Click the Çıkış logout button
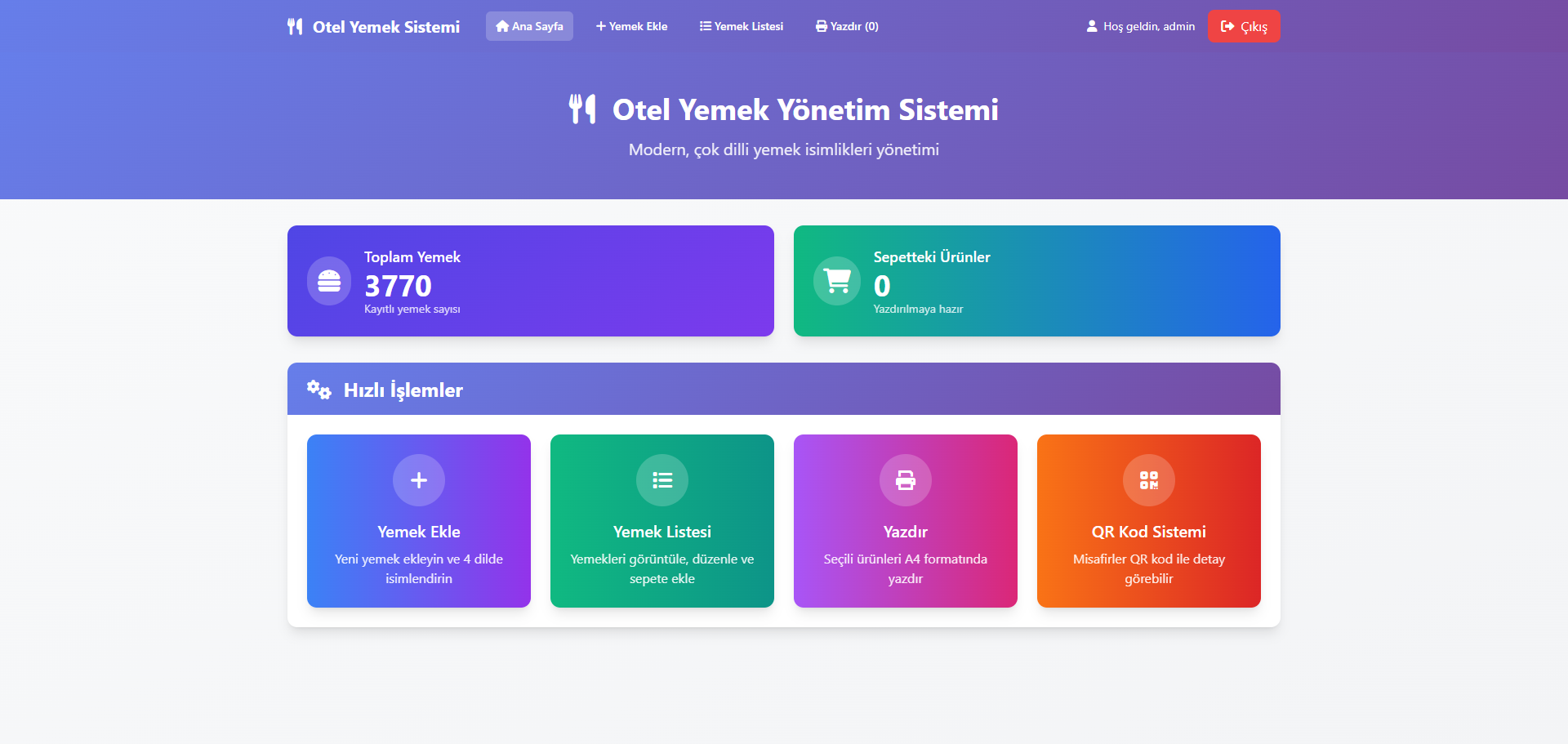Image resolution: width=1568 pixels, height=744 pixels. point(1244,26)
